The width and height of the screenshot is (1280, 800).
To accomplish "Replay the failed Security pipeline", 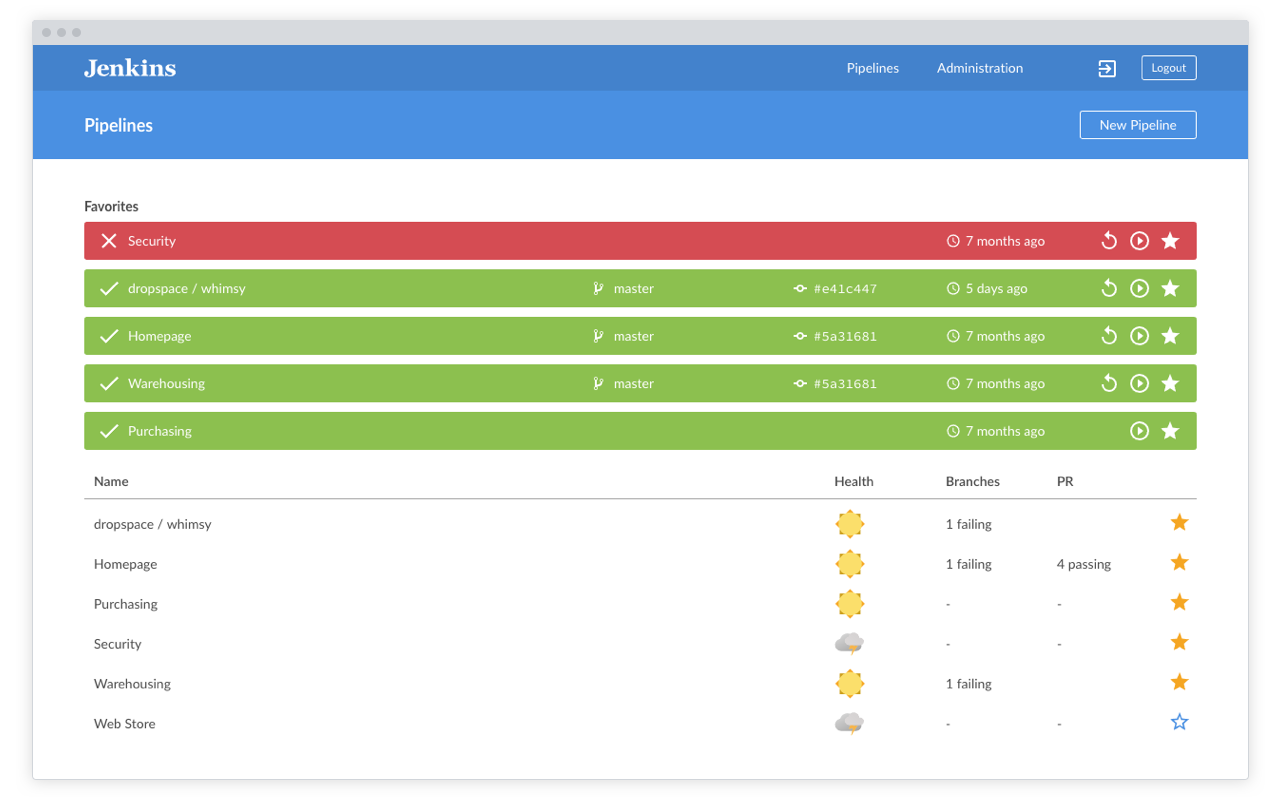I will [x=1108, y=240].
